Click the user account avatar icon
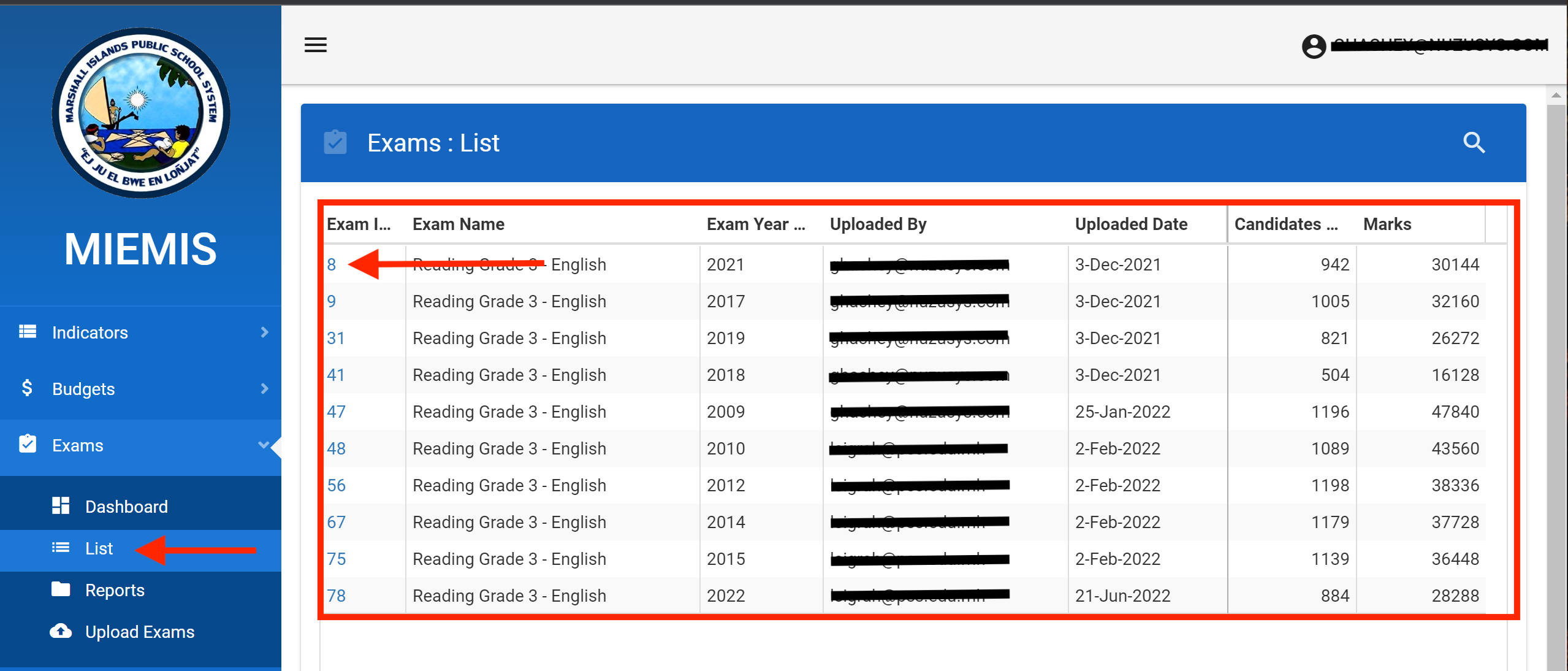 click(x=1314, y=46)
